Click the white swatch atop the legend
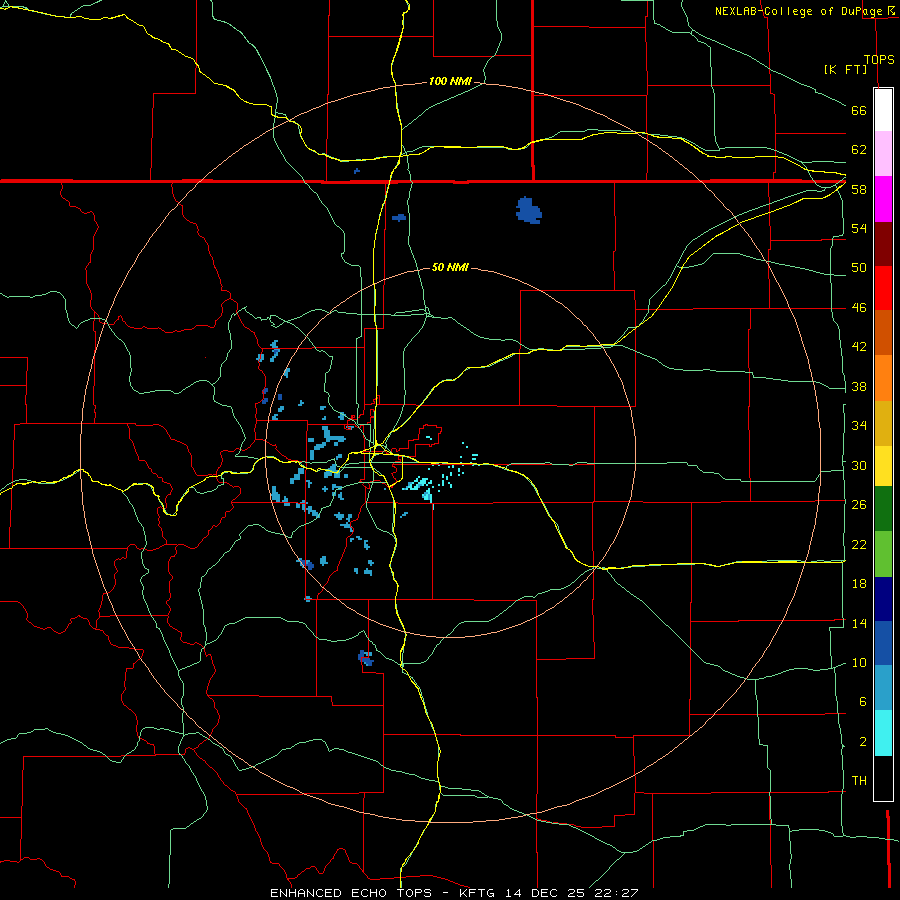 tap(883, 110)
